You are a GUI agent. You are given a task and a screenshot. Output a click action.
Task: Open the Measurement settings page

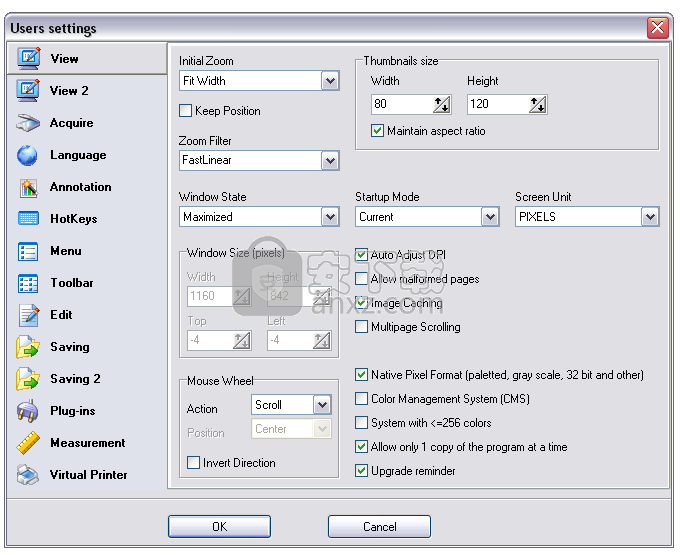87,443
